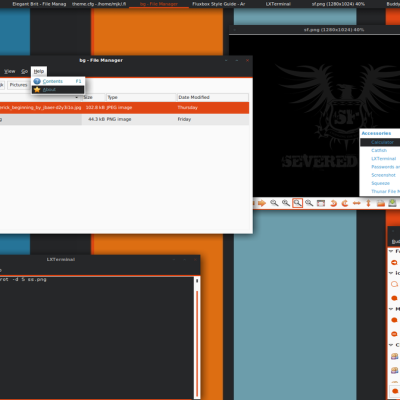Screen dimensions: 400x400
Task: Open file icon in image viewer toolbar
Action: (x=380, y=203)
